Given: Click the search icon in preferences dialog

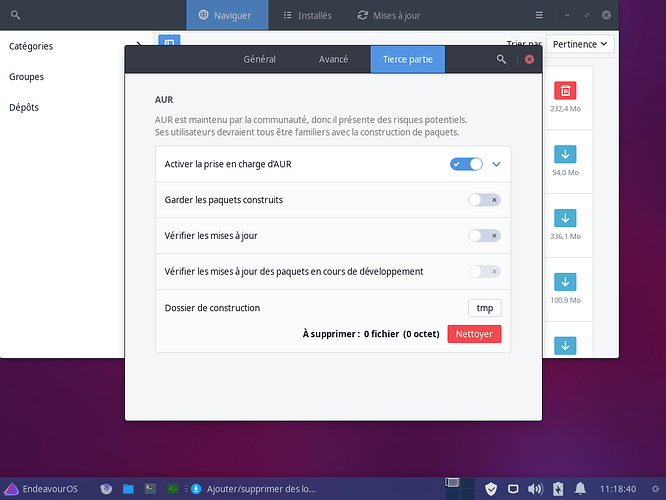Looking at the screenshot, I should 501,59.
